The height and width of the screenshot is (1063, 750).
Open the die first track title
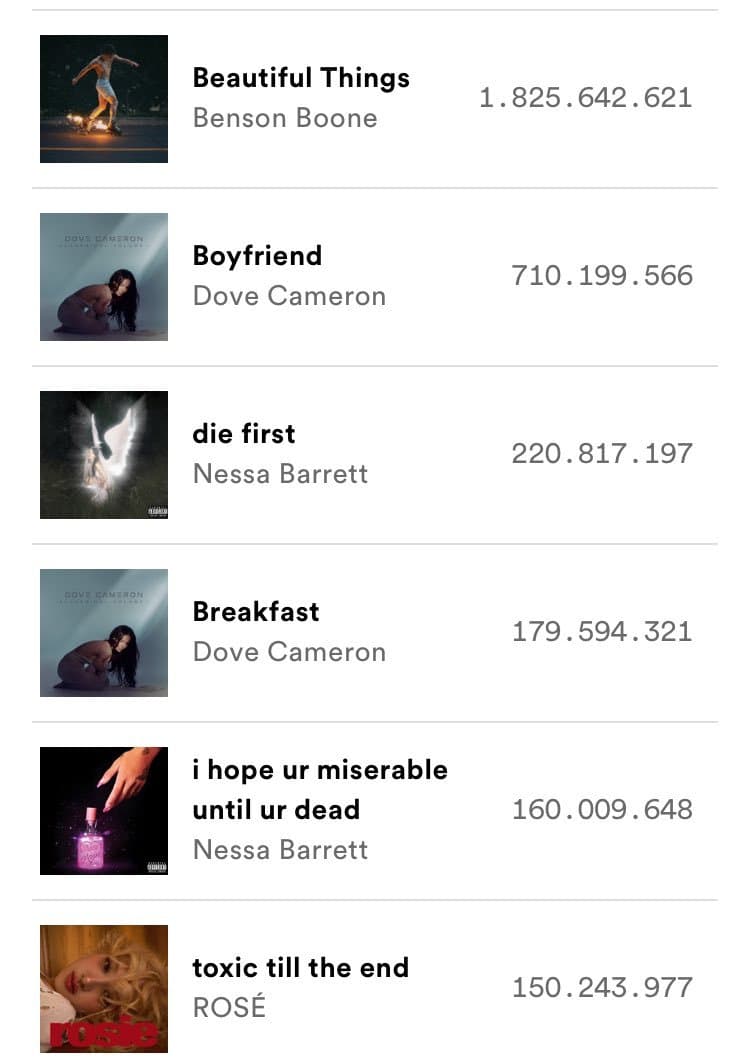click(x=244, y=434)
